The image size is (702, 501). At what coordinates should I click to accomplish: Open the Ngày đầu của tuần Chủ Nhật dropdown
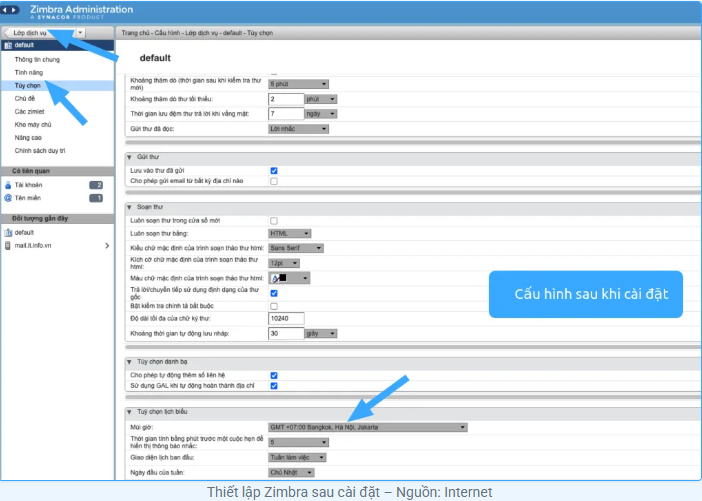tap(291, 472)
